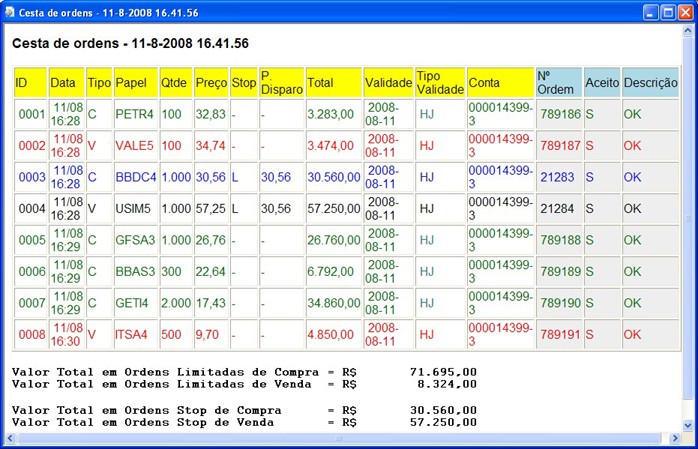Select the PETR4 cell in order 0001
This screenshot has height=449, width=698.
pyautogui.click(x=135, y=114)
